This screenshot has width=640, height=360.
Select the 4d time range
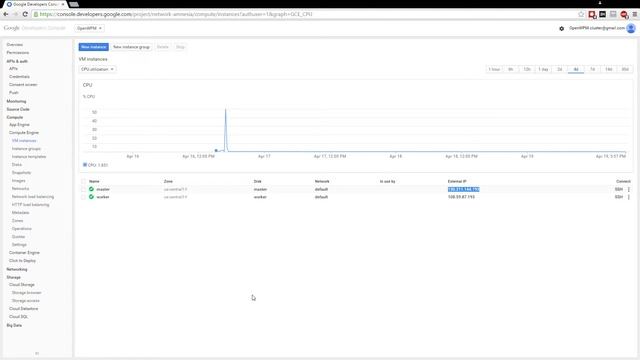[576, 69]
